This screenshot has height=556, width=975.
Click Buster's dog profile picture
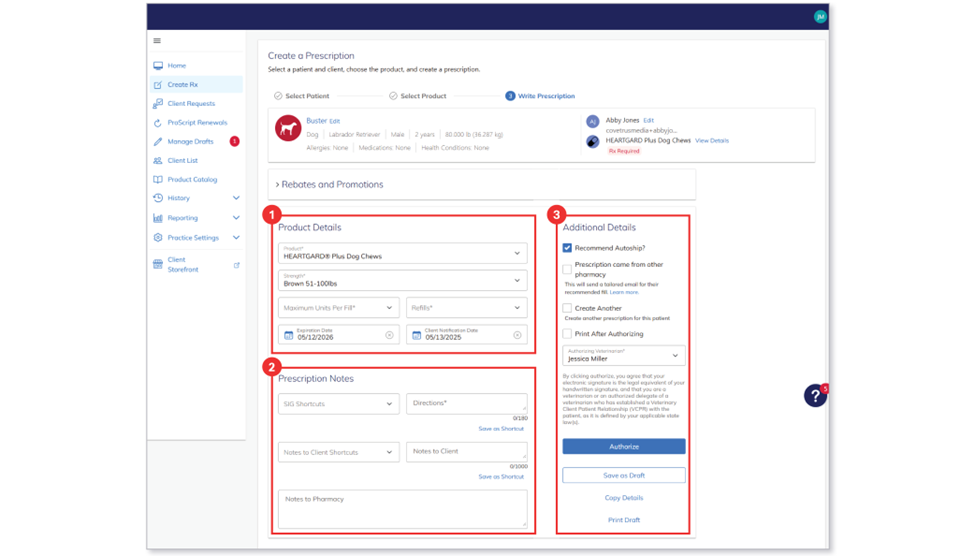[288, 128]
